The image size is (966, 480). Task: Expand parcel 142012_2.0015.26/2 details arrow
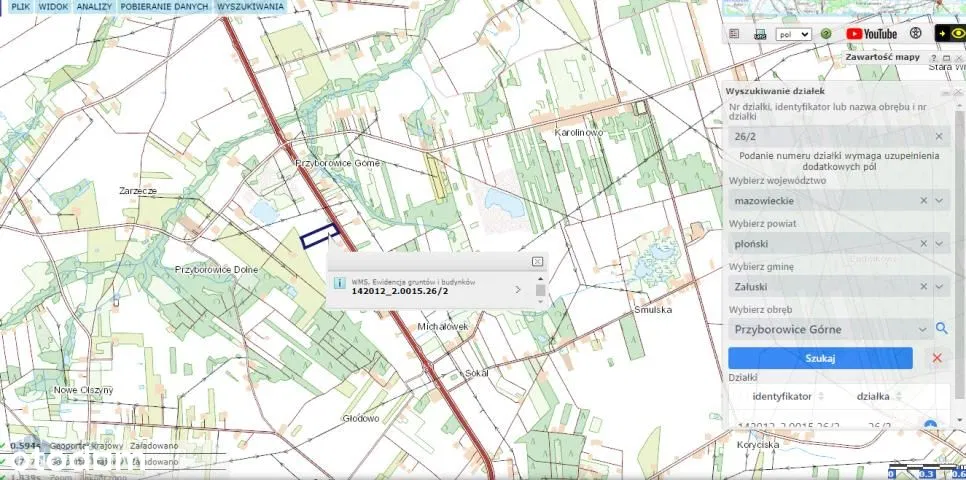[x=517, y=290]
